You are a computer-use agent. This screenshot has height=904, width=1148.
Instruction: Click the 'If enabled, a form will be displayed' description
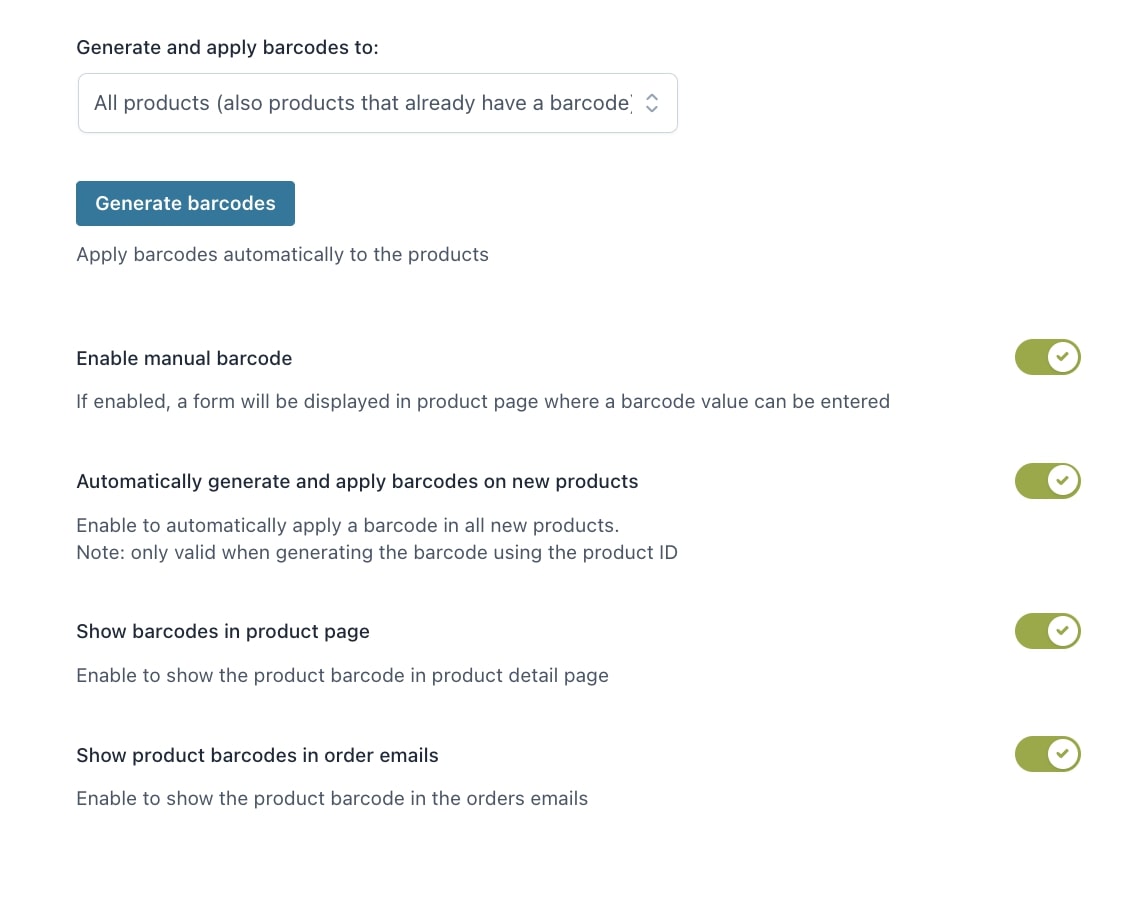coord(483,402)
